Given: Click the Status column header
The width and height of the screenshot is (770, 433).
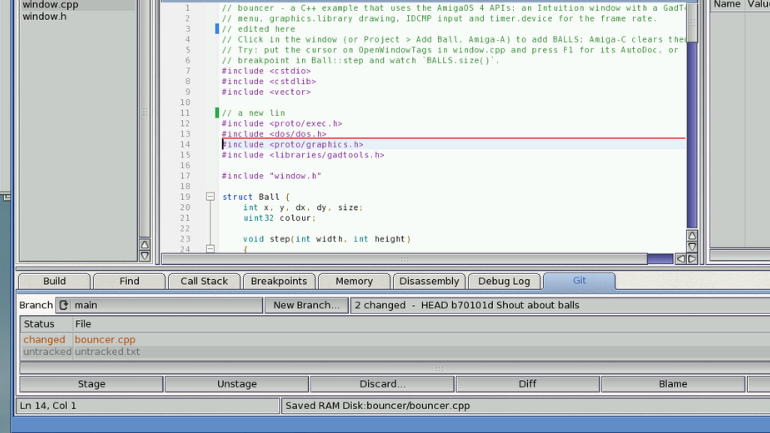Looking at the screenshot, I should [x=46, y=324].
